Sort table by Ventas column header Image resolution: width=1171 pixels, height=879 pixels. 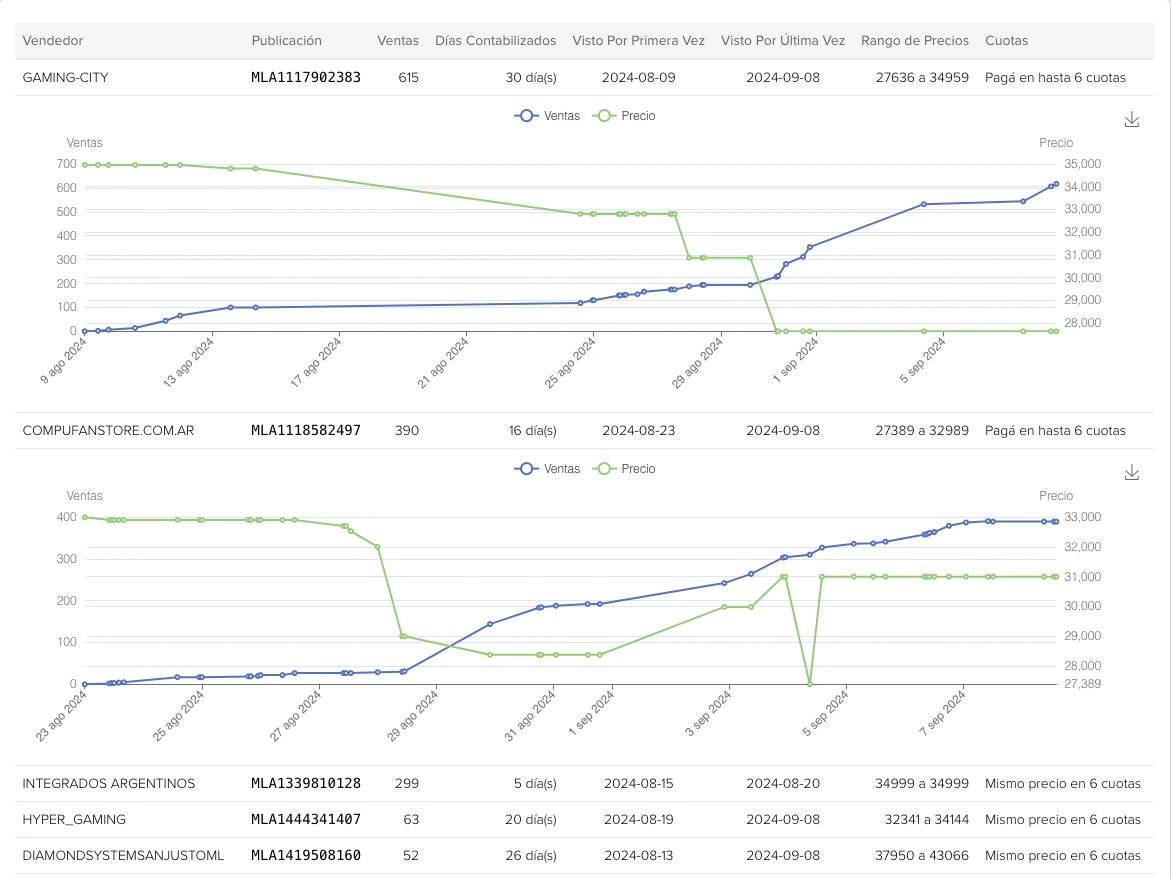point(397,41)
